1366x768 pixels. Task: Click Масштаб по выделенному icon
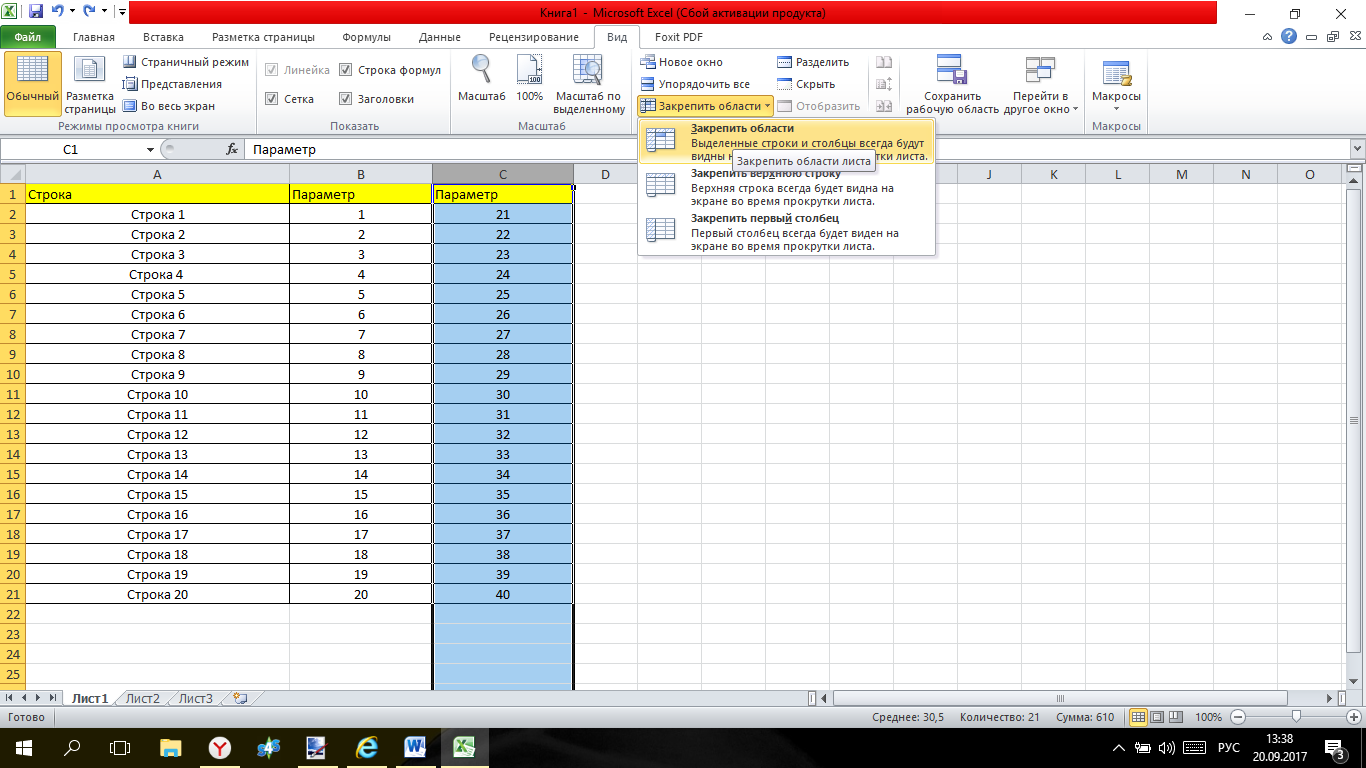(588, 71)
